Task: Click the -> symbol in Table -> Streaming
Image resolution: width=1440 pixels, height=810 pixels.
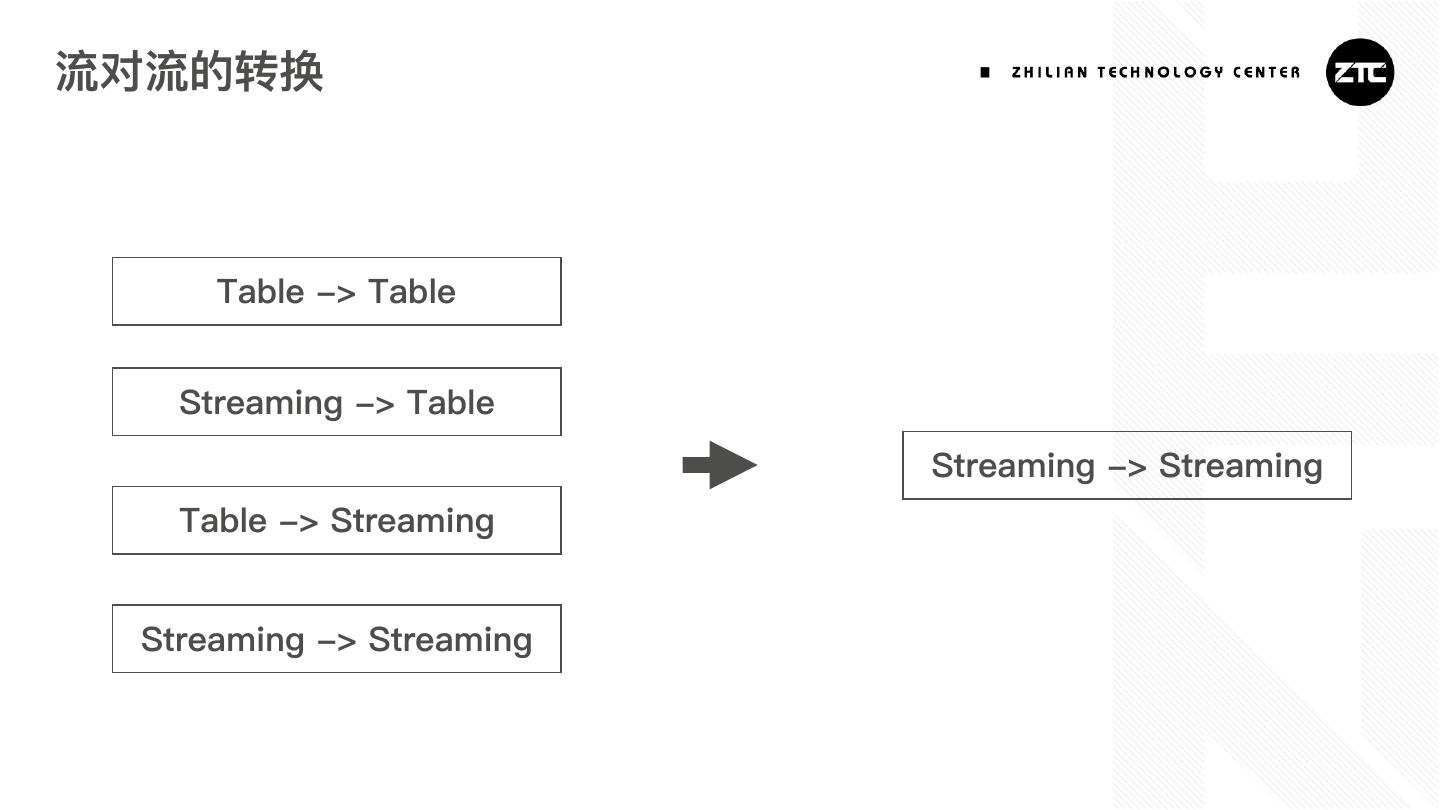Action: (x=298, y=522)
